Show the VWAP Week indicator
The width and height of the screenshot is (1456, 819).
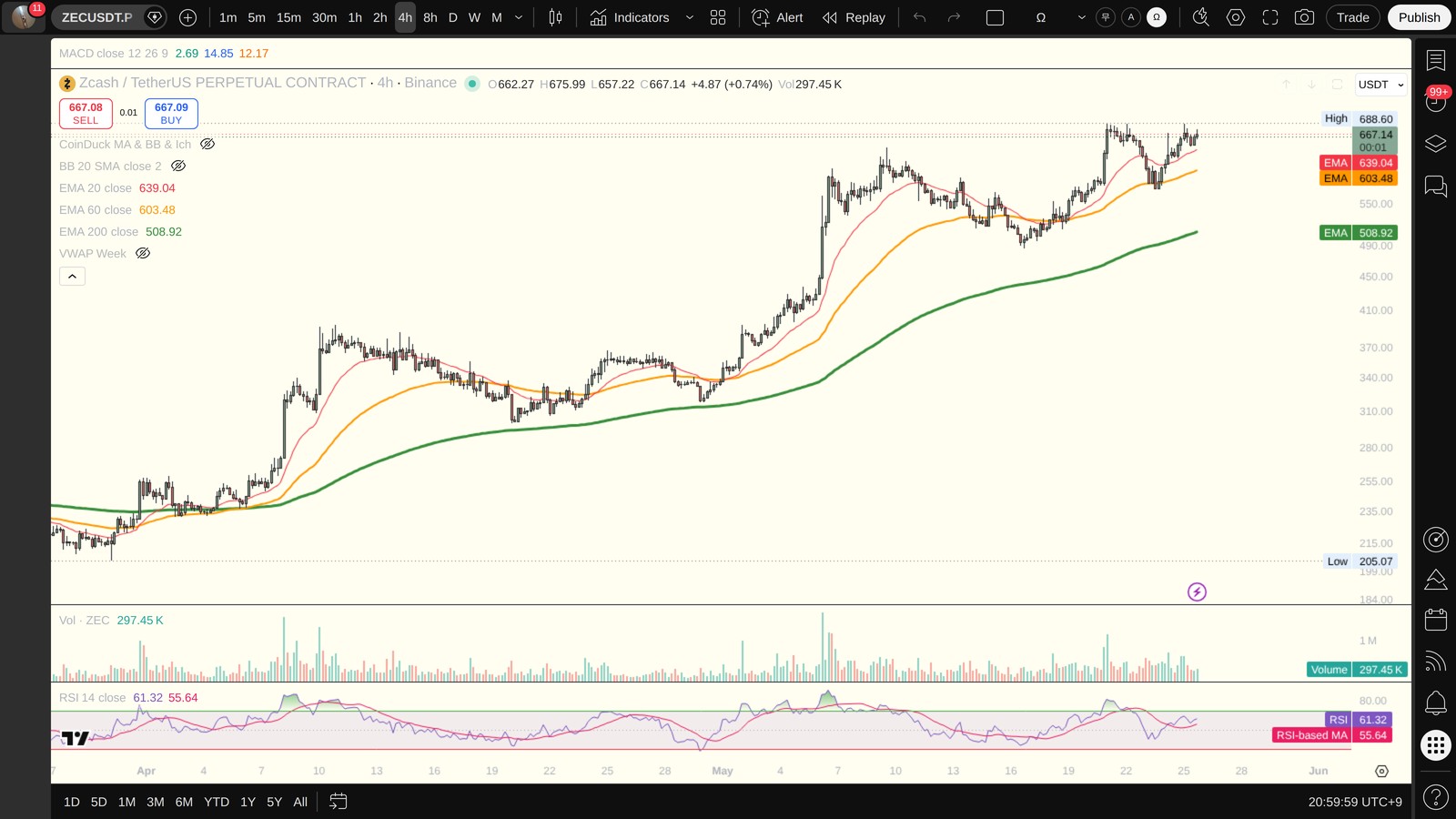[x=143, y=253]
